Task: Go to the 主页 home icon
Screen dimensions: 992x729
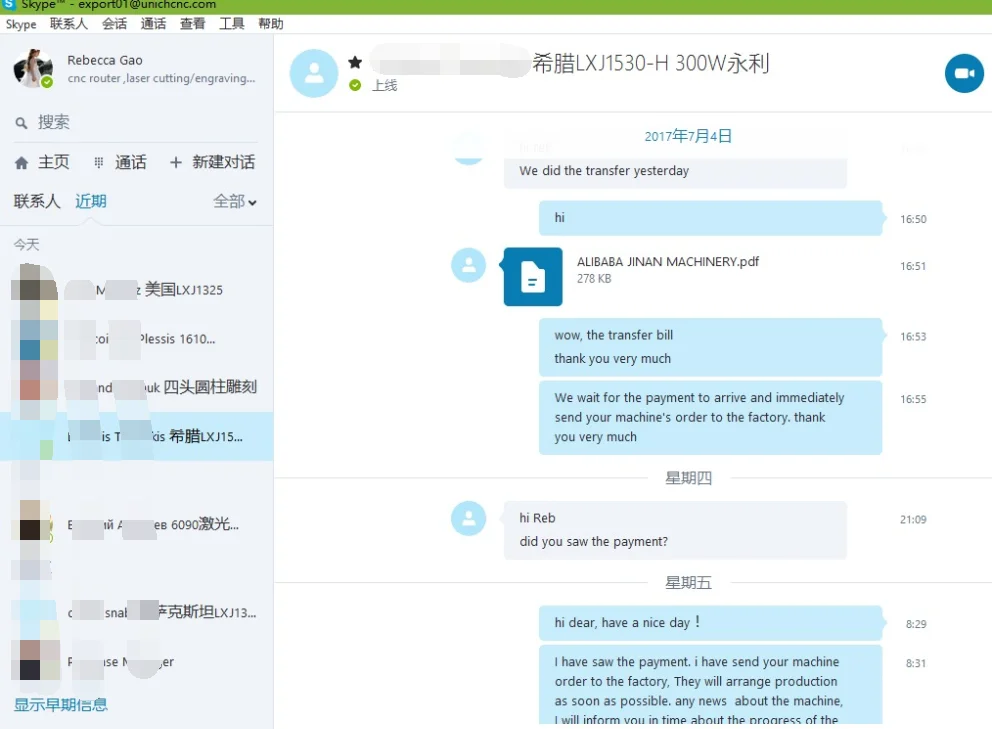Action: pyautogui.click(x=22, y=163)
